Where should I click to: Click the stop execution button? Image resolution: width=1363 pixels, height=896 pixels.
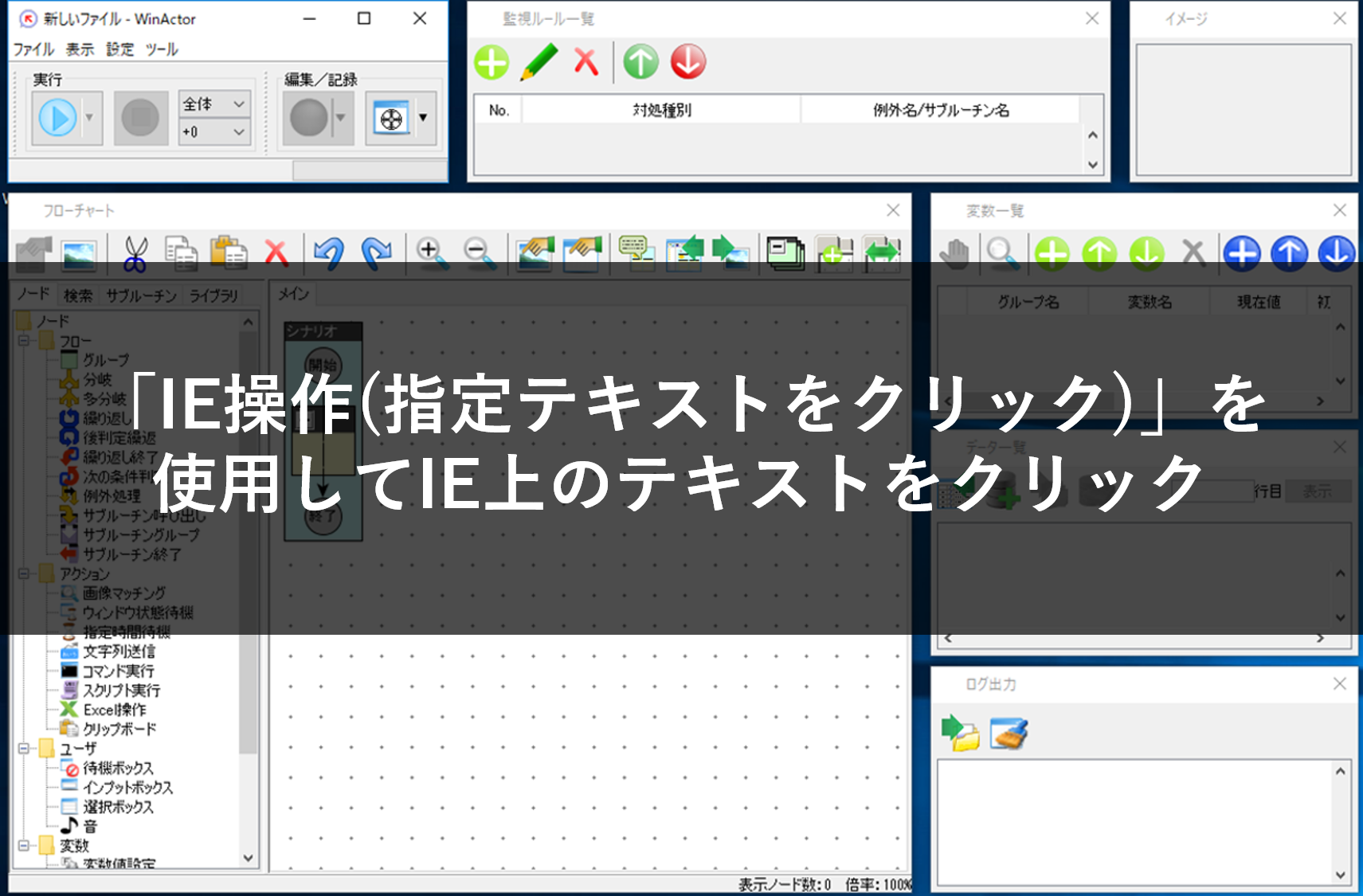140,118
